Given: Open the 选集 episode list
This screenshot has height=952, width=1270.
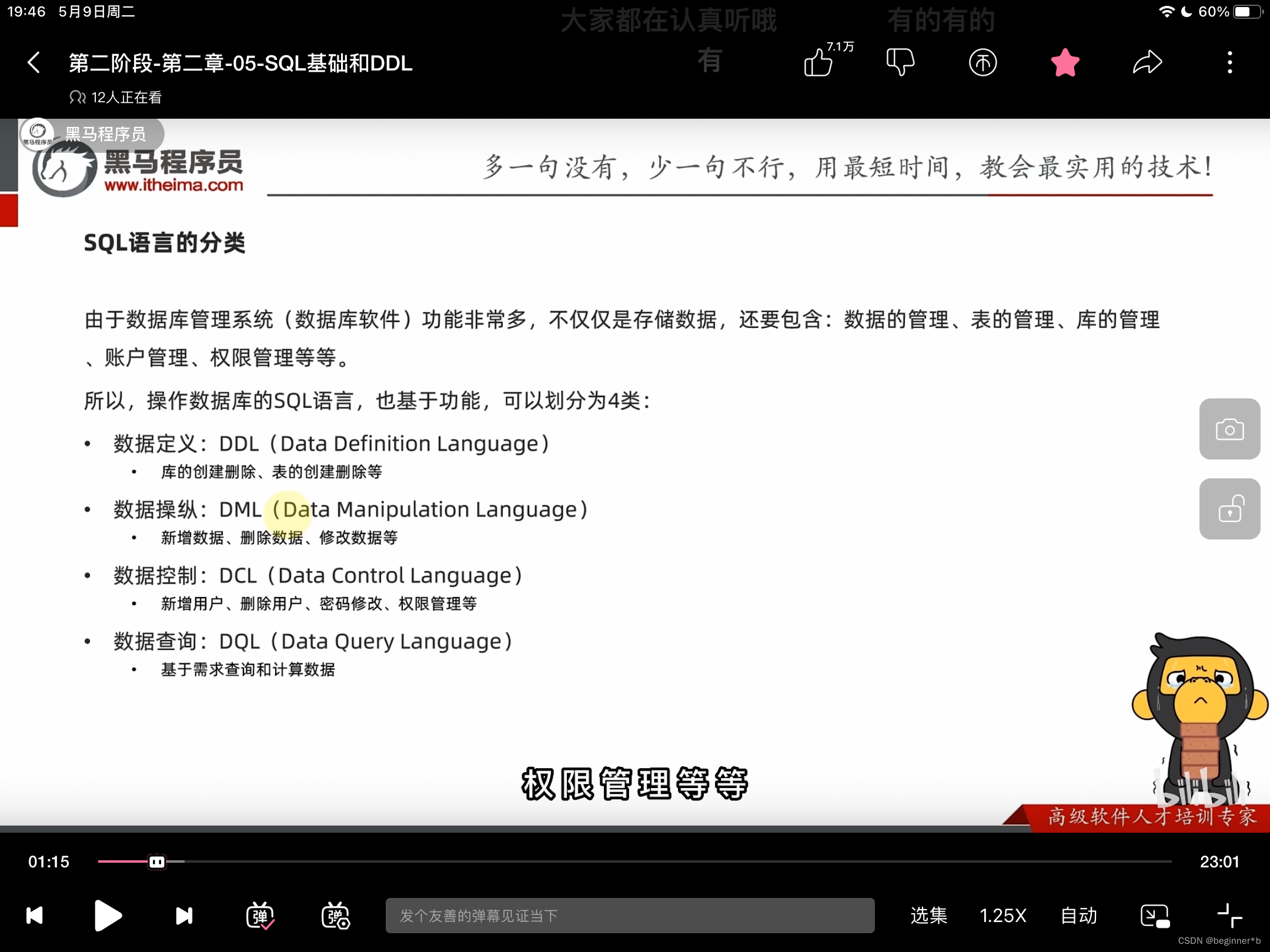Looking at the screenshot, I should tap(928, 916).
